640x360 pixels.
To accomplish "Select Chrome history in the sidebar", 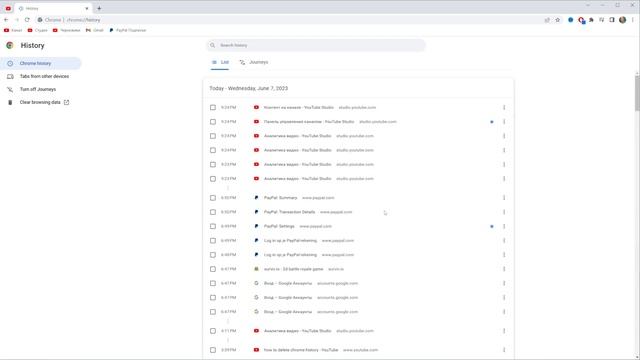I will [x=40, y=63].
